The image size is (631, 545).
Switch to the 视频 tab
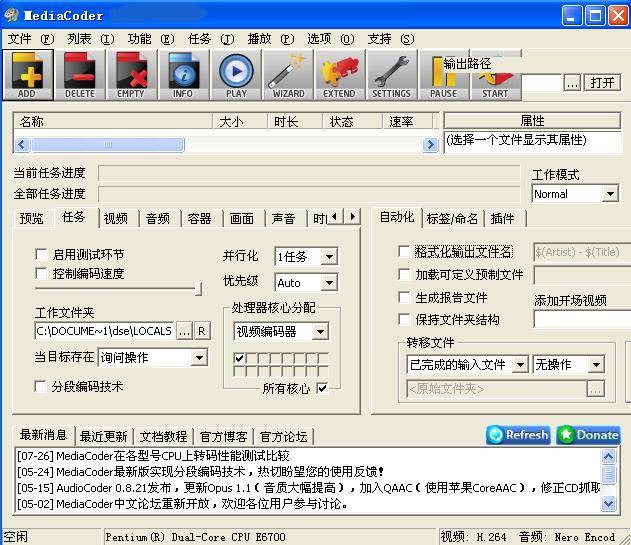[x=116, y=219]
